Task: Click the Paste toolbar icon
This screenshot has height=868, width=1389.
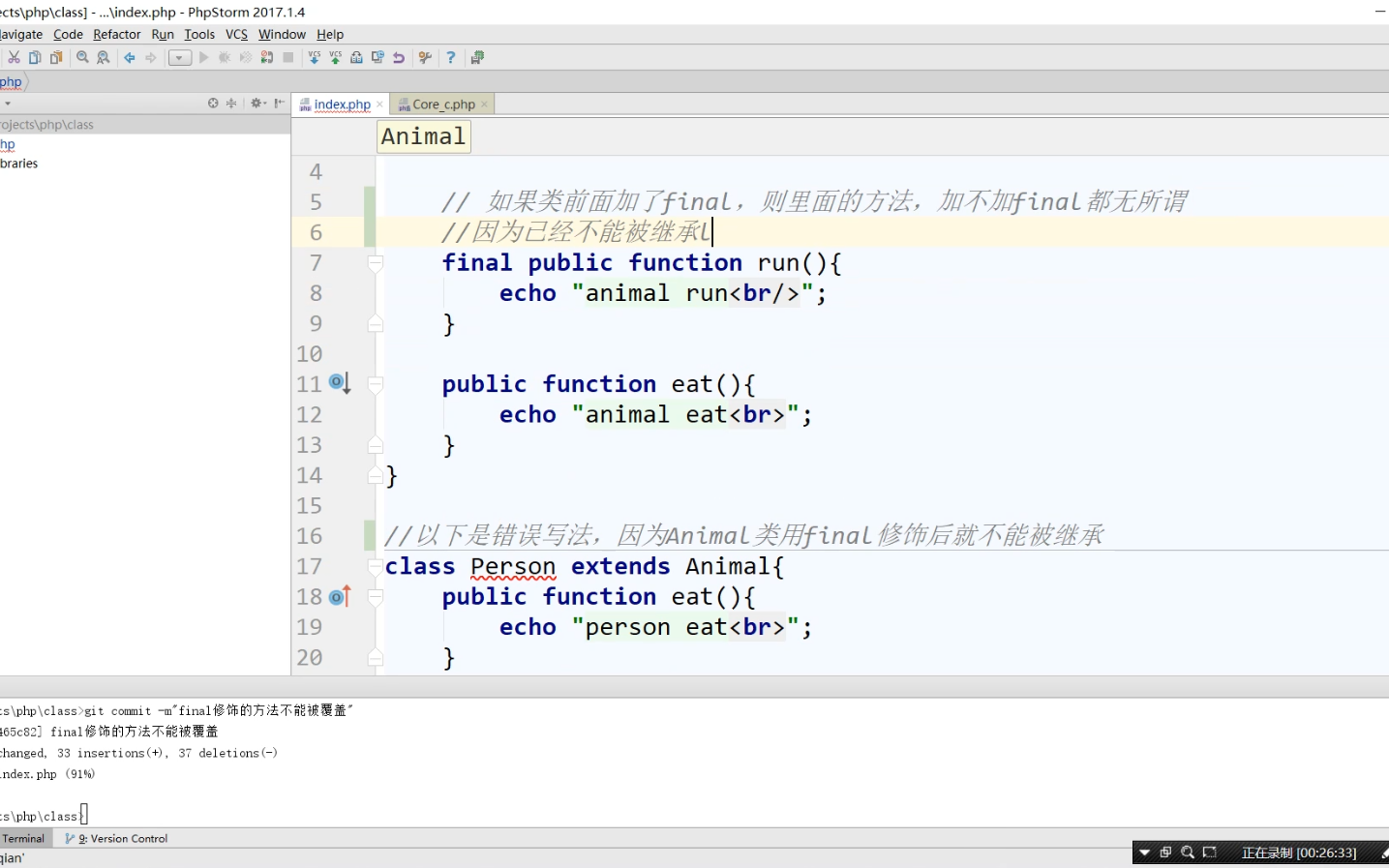Action: point(56,58)
